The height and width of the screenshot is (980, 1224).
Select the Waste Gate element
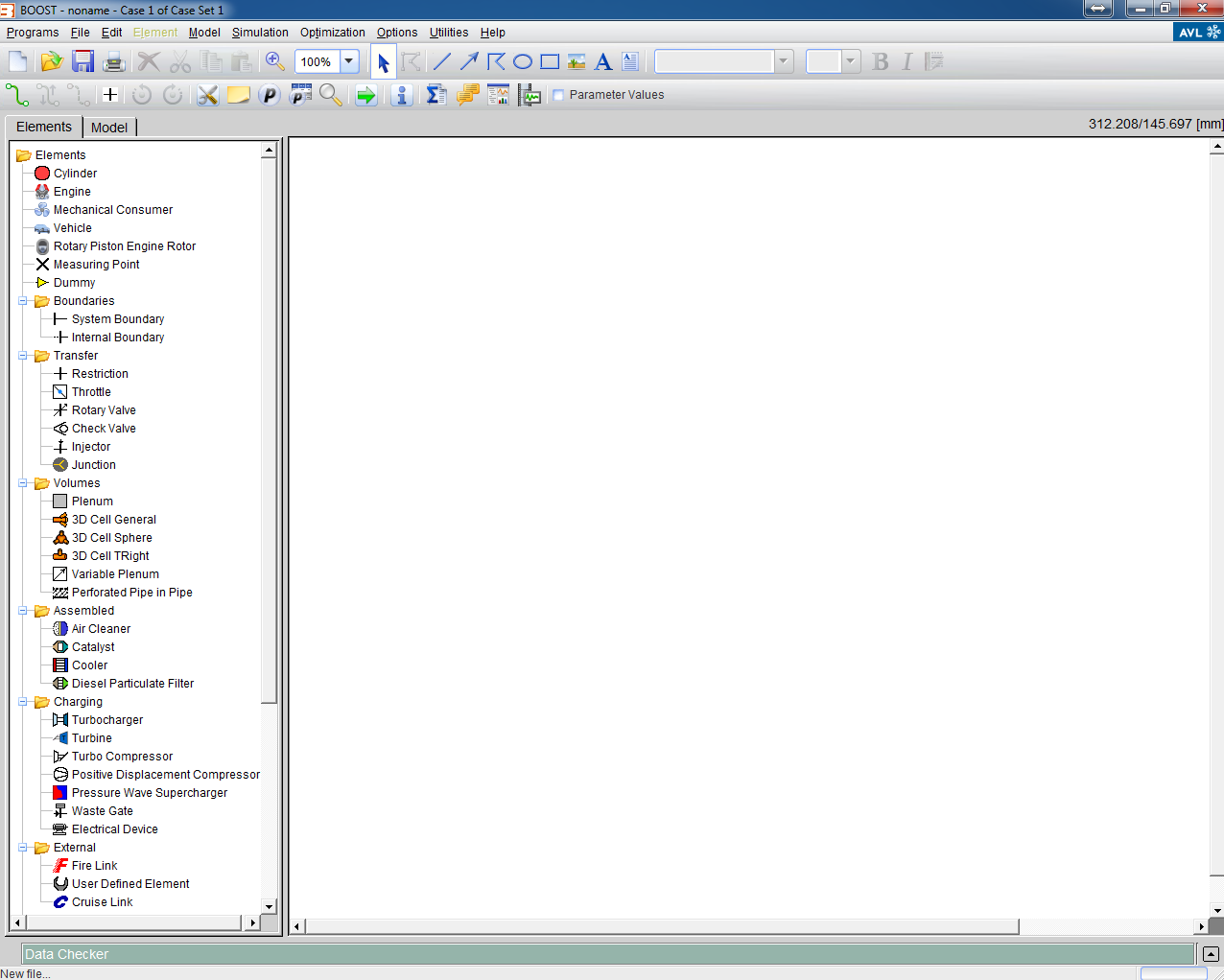click(102, 811)
